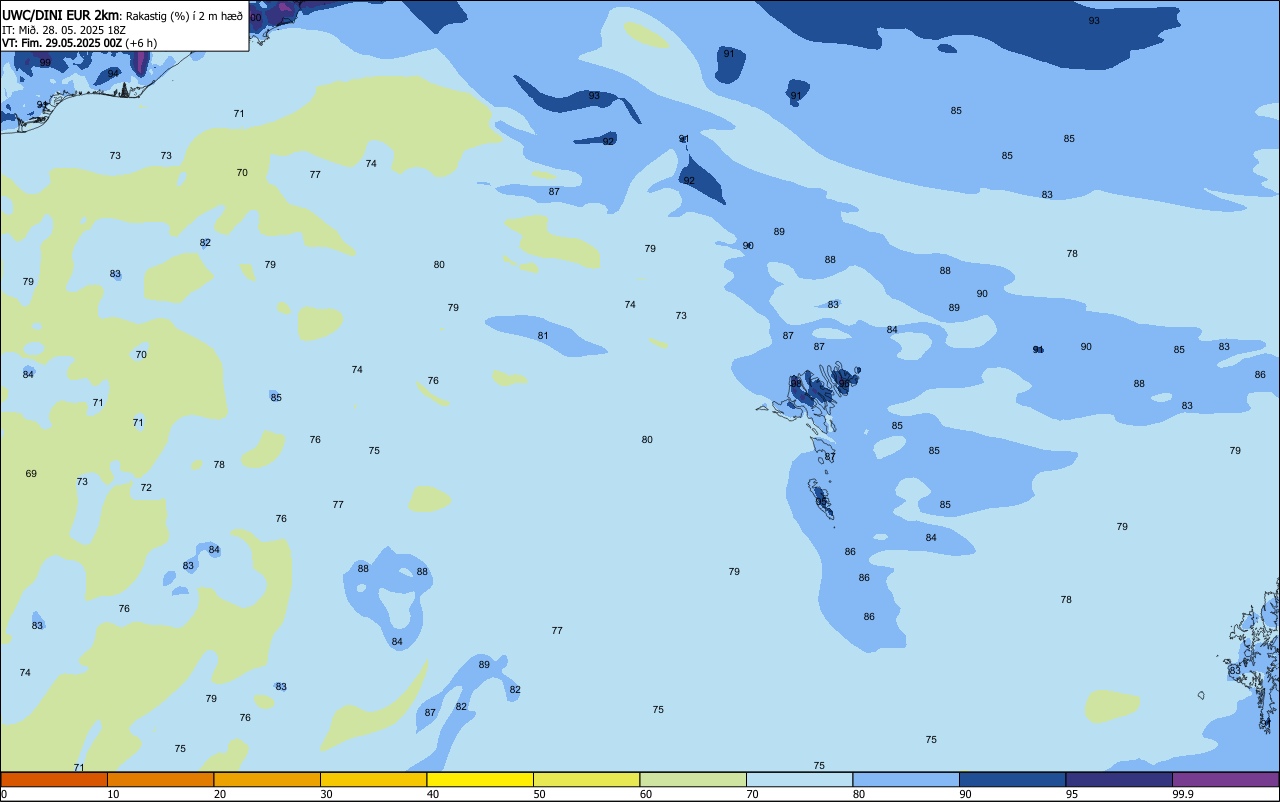Click the humidity value '69' on the map
The width and height of the screenshot is (1280, 802).
pyautogui.click(x=31, y=474)
